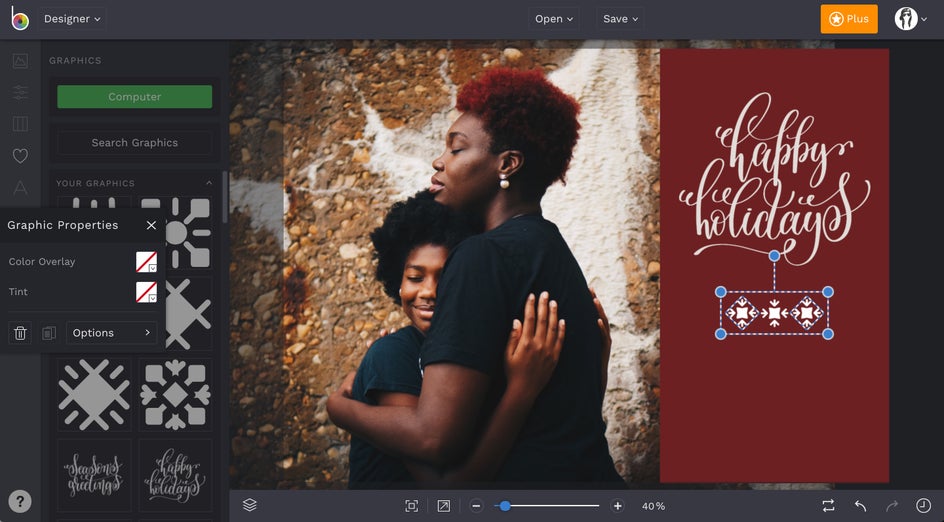The width and height of the screenshot is (944, 522).
Task: Open the Save menu
Action: (620, 19)
